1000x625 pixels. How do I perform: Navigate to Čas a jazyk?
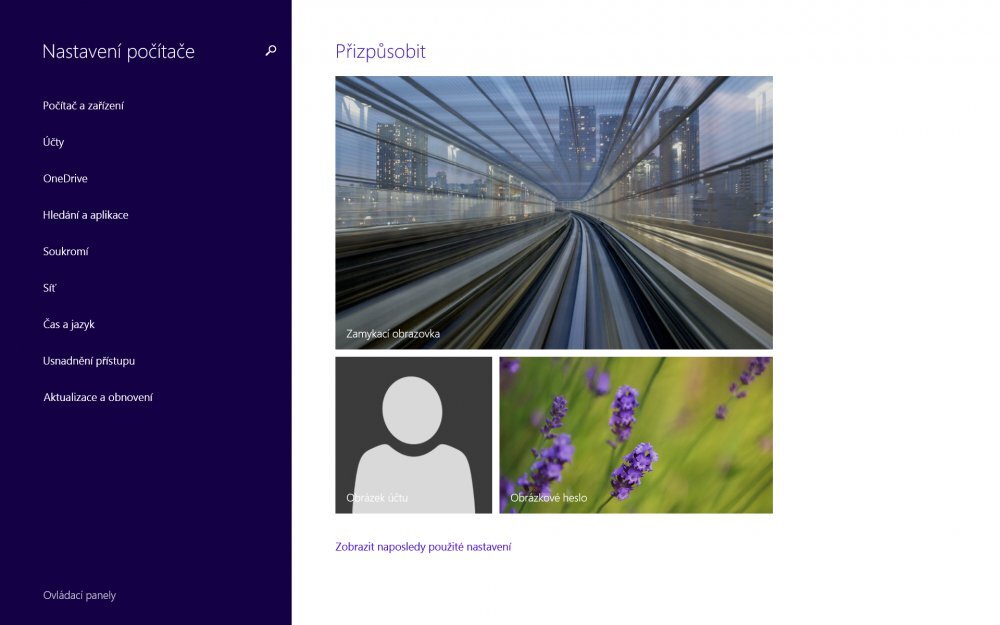(69, 325)
